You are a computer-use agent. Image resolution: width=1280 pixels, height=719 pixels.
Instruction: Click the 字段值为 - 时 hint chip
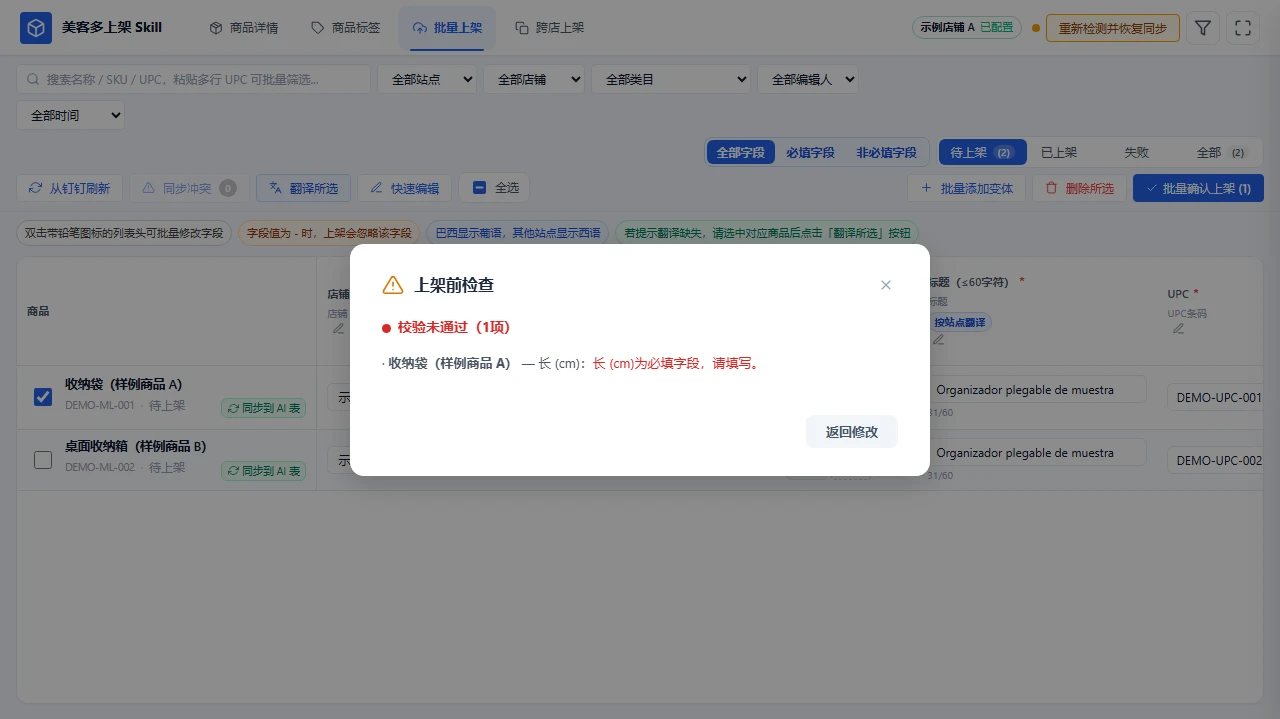point(329,233)
